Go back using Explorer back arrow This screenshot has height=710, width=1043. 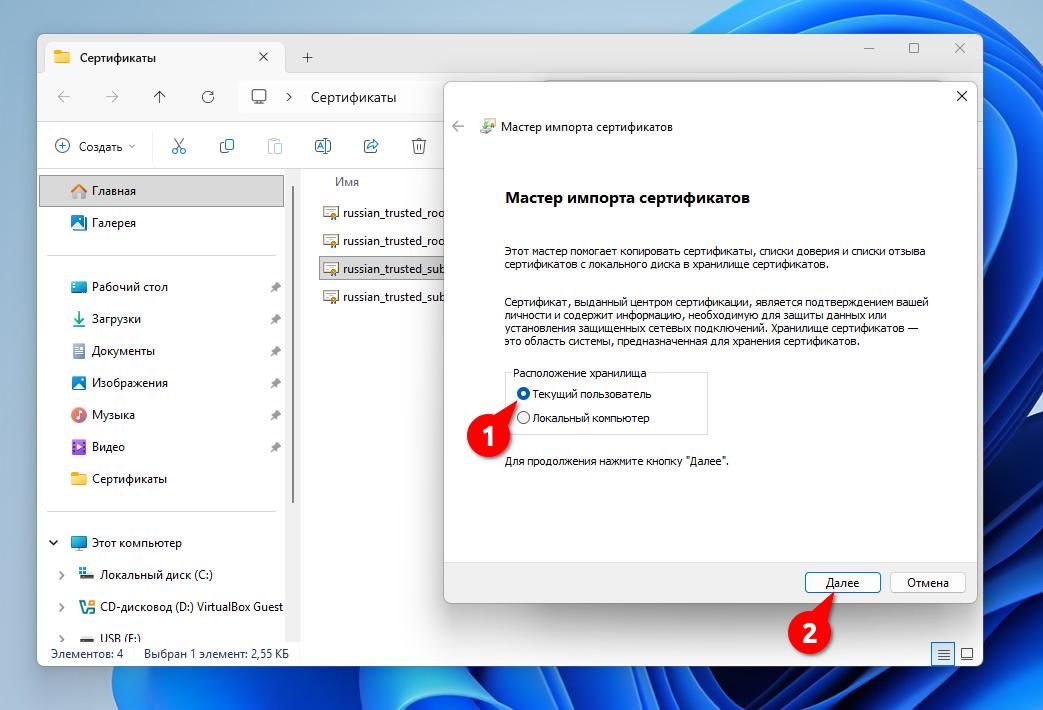[x=64, y=97]
